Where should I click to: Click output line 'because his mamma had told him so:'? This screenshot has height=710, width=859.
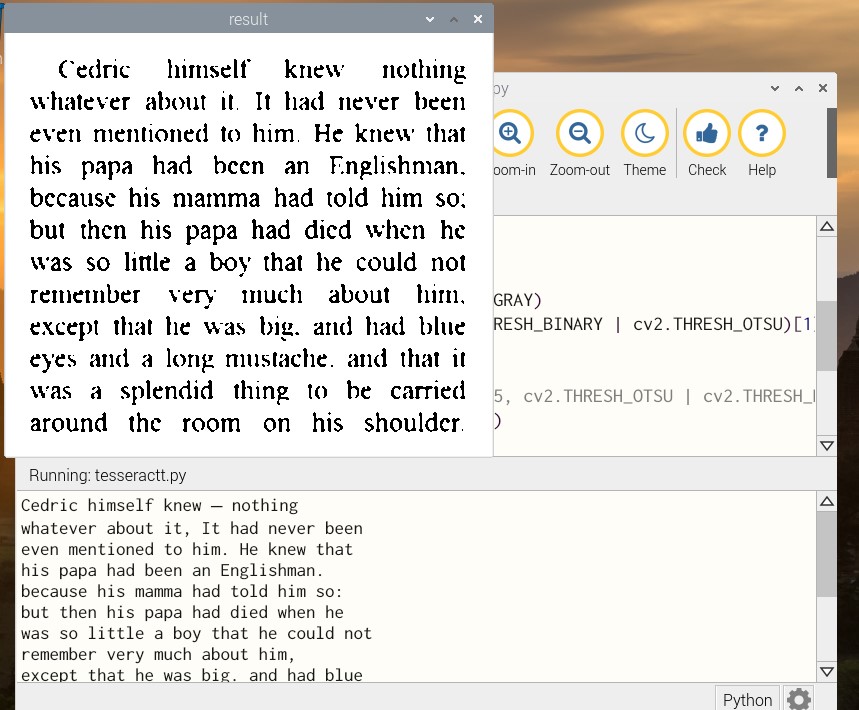point(181,592)
